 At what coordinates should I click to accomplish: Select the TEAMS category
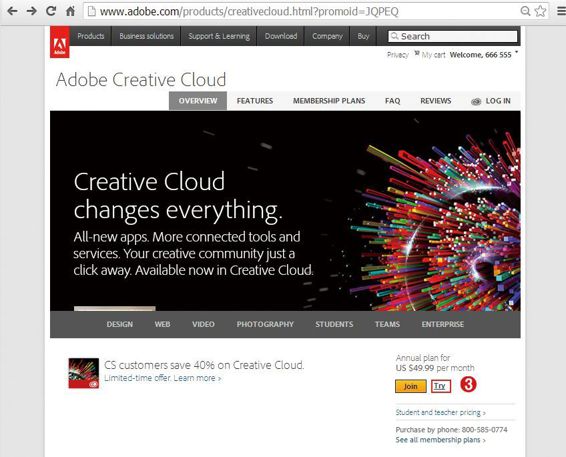point(387,324)
